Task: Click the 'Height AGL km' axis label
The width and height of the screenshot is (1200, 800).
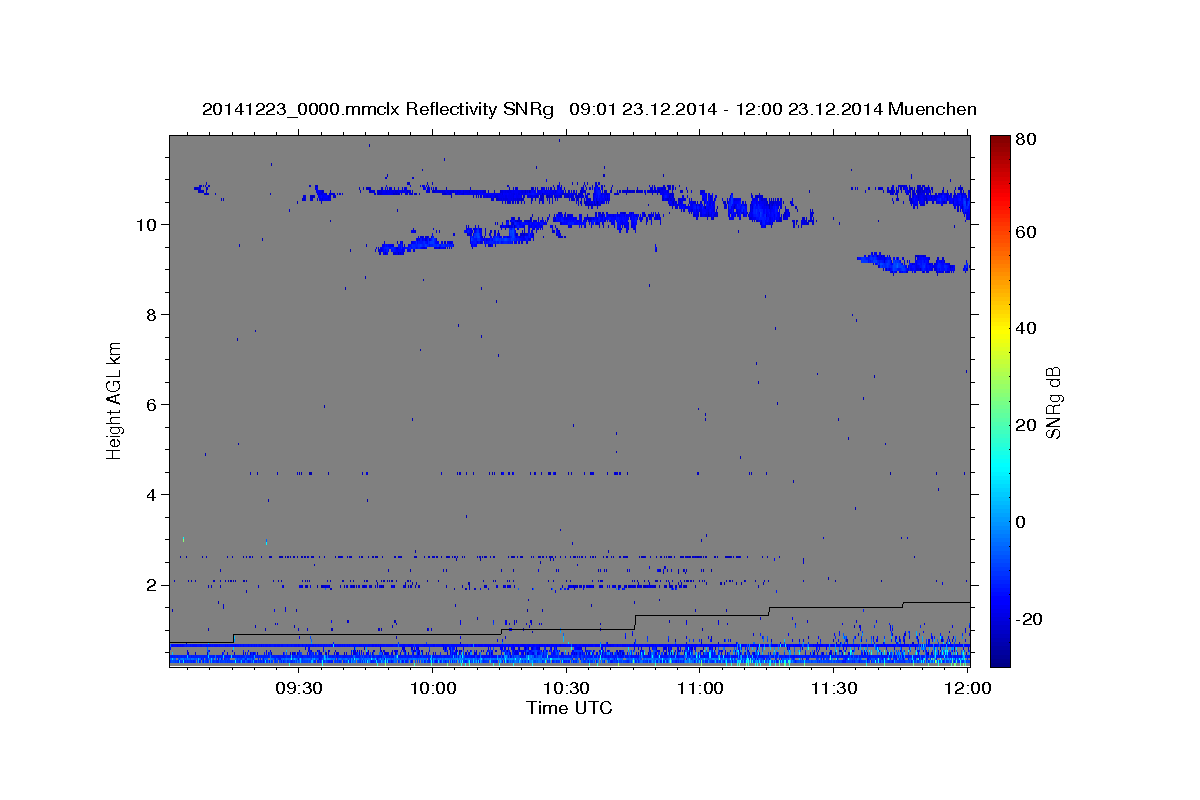Action: tap(115, 400)
